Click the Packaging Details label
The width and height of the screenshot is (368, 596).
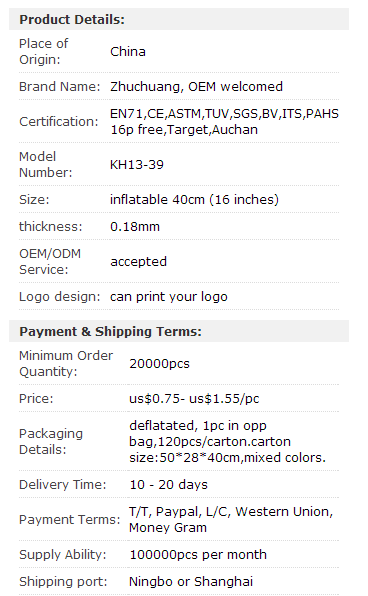[x=51, y=442]
